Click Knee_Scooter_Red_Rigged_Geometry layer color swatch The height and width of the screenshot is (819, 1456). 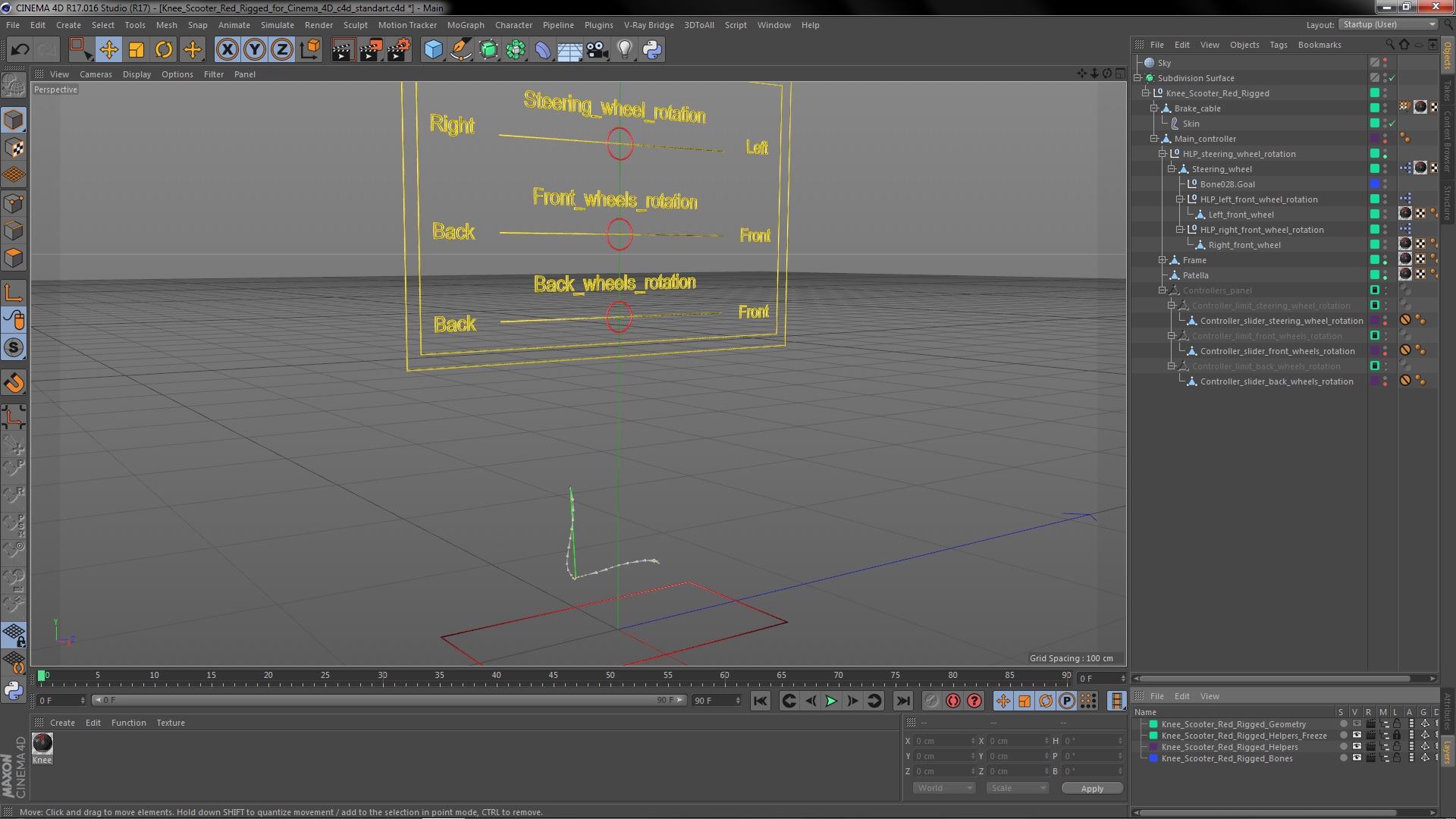click(1153, 724)
